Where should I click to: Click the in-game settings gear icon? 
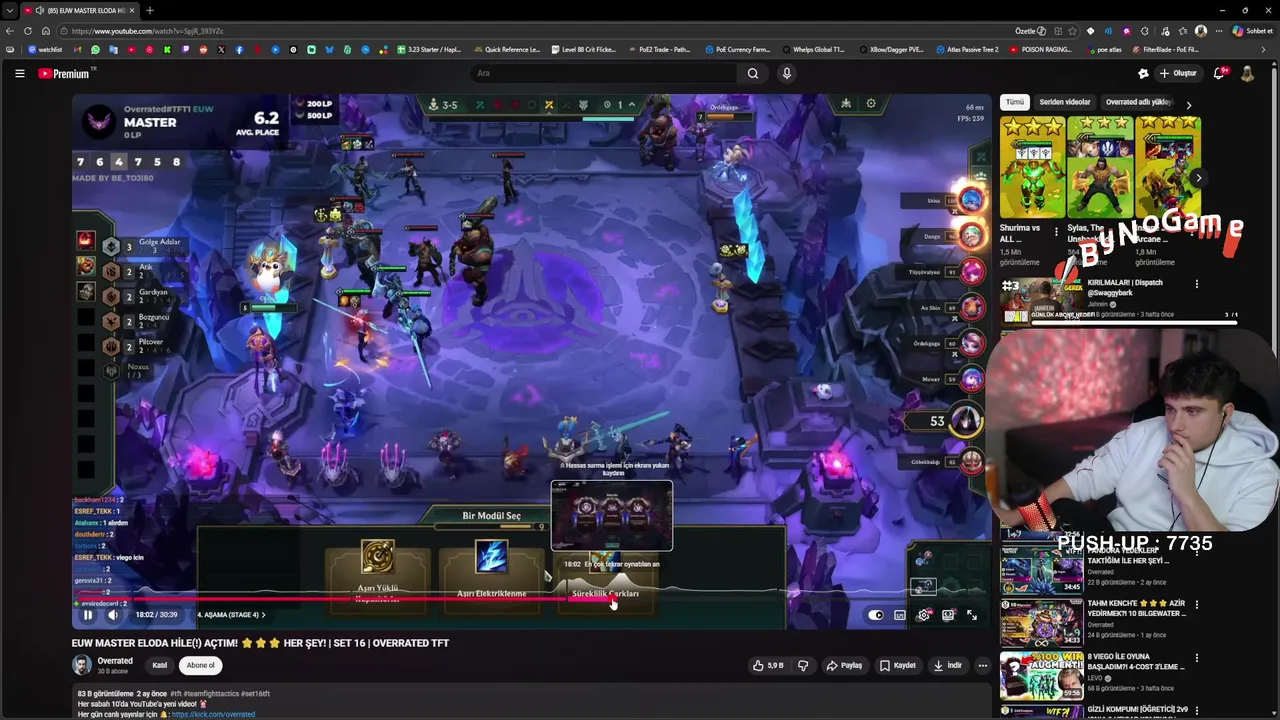click(x=871, y=103)
